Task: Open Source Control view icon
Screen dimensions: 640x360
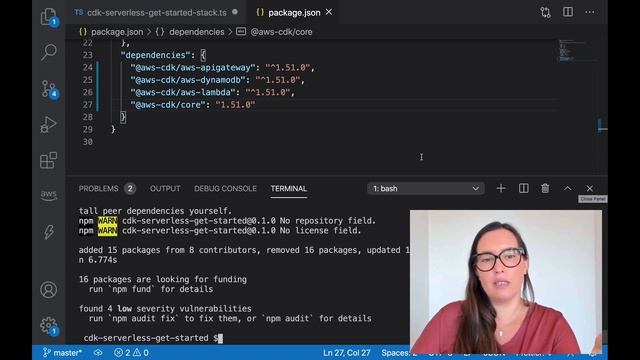Action: pos(49,89)
